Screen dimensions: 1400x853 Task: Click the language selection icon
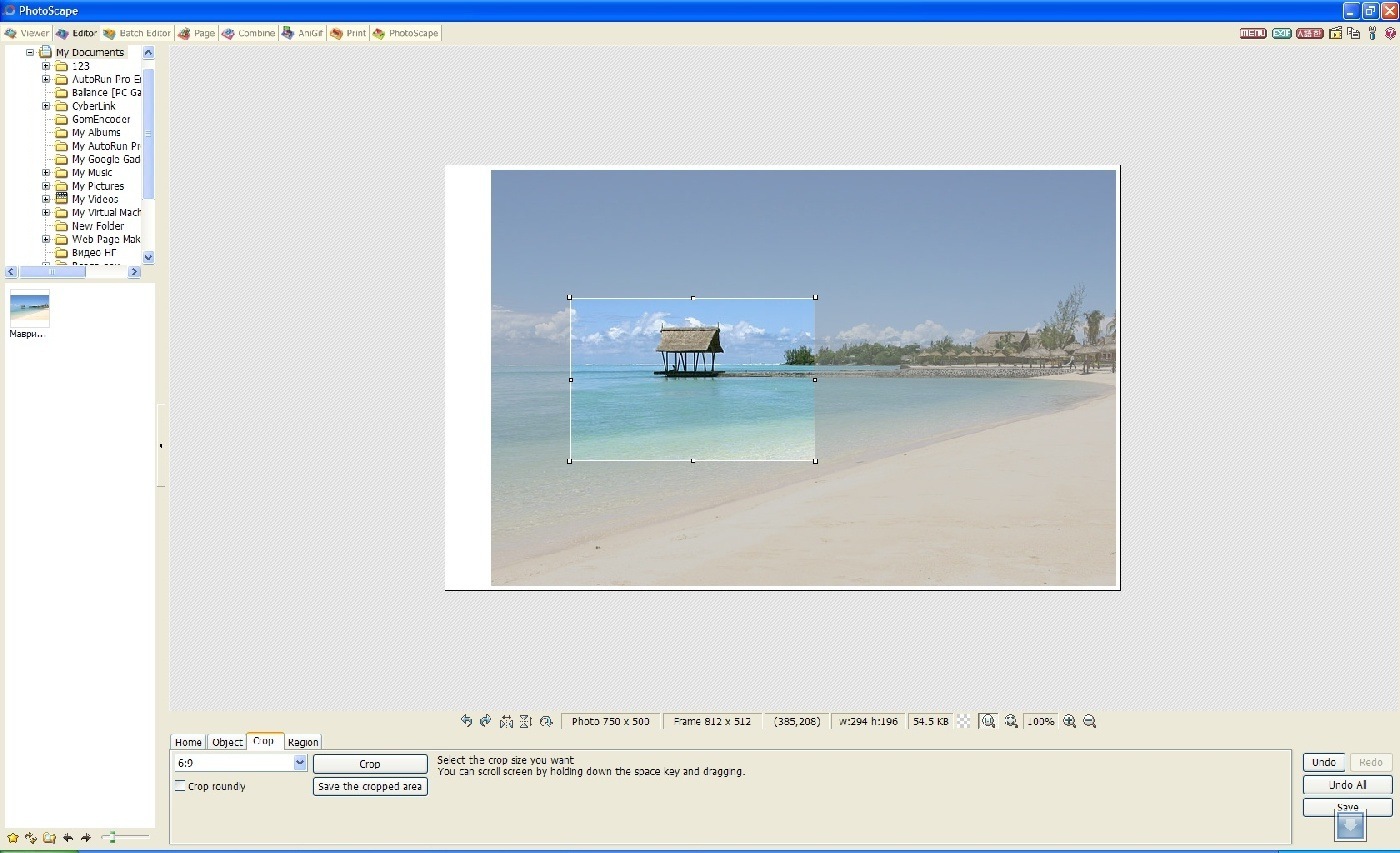pyautogui.click(x=1310, y=33)
